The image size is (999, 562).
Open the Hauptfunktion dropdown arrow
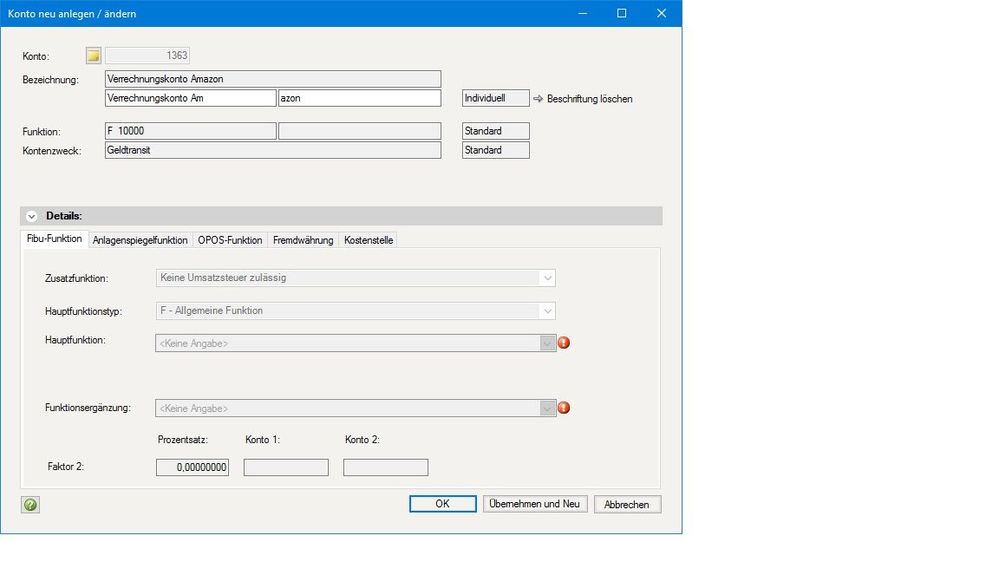click(x=547, y=343)
